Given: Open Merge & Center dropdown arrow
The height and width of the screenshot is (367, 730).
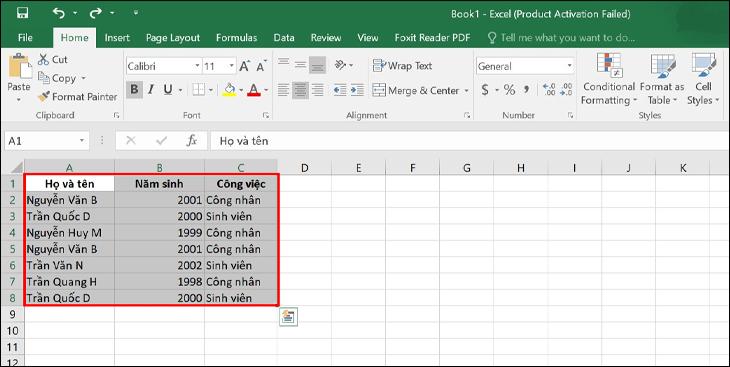Looking at the screenshot, I should [466, 91].
